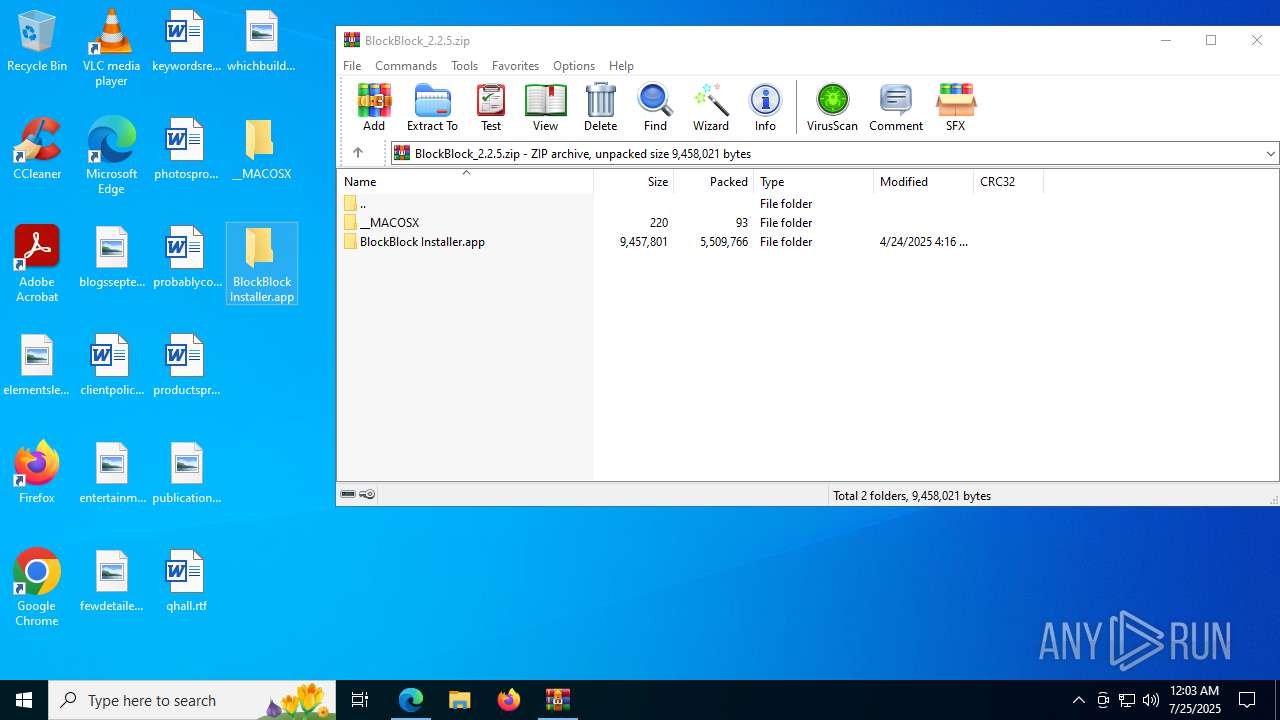Open the Options menu
Viewport: 1280px width, 720px height.
pos(574,65)
